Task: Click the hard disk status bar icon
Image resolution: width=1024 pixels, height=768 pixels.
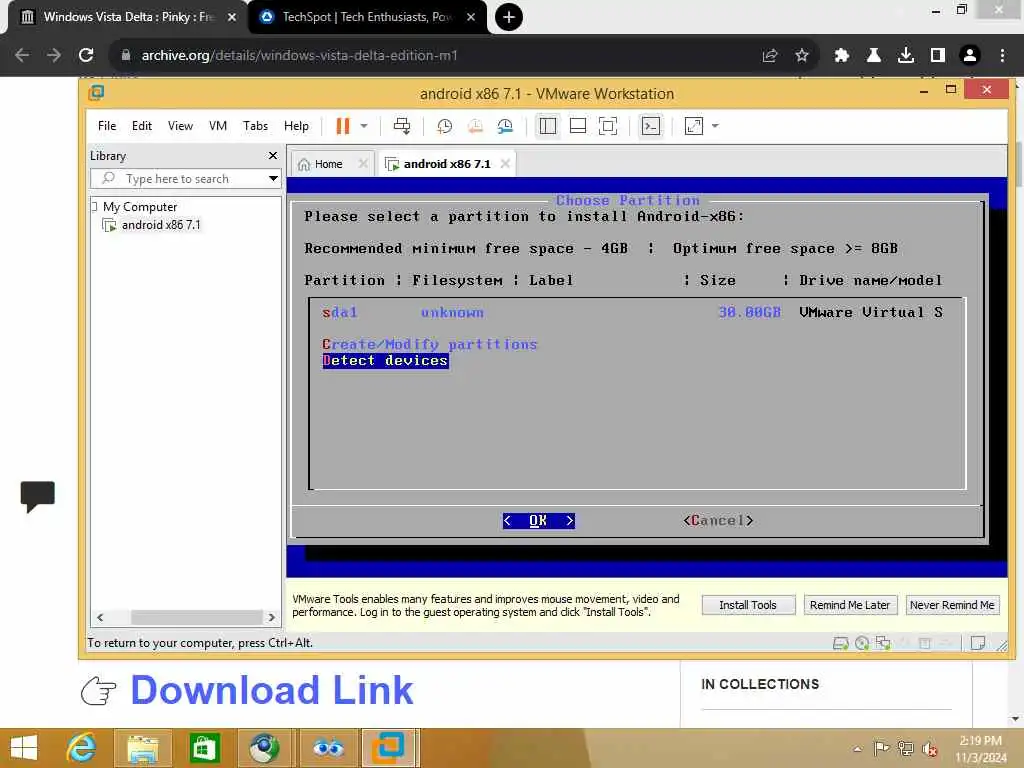Action: (x=840, y=643)
